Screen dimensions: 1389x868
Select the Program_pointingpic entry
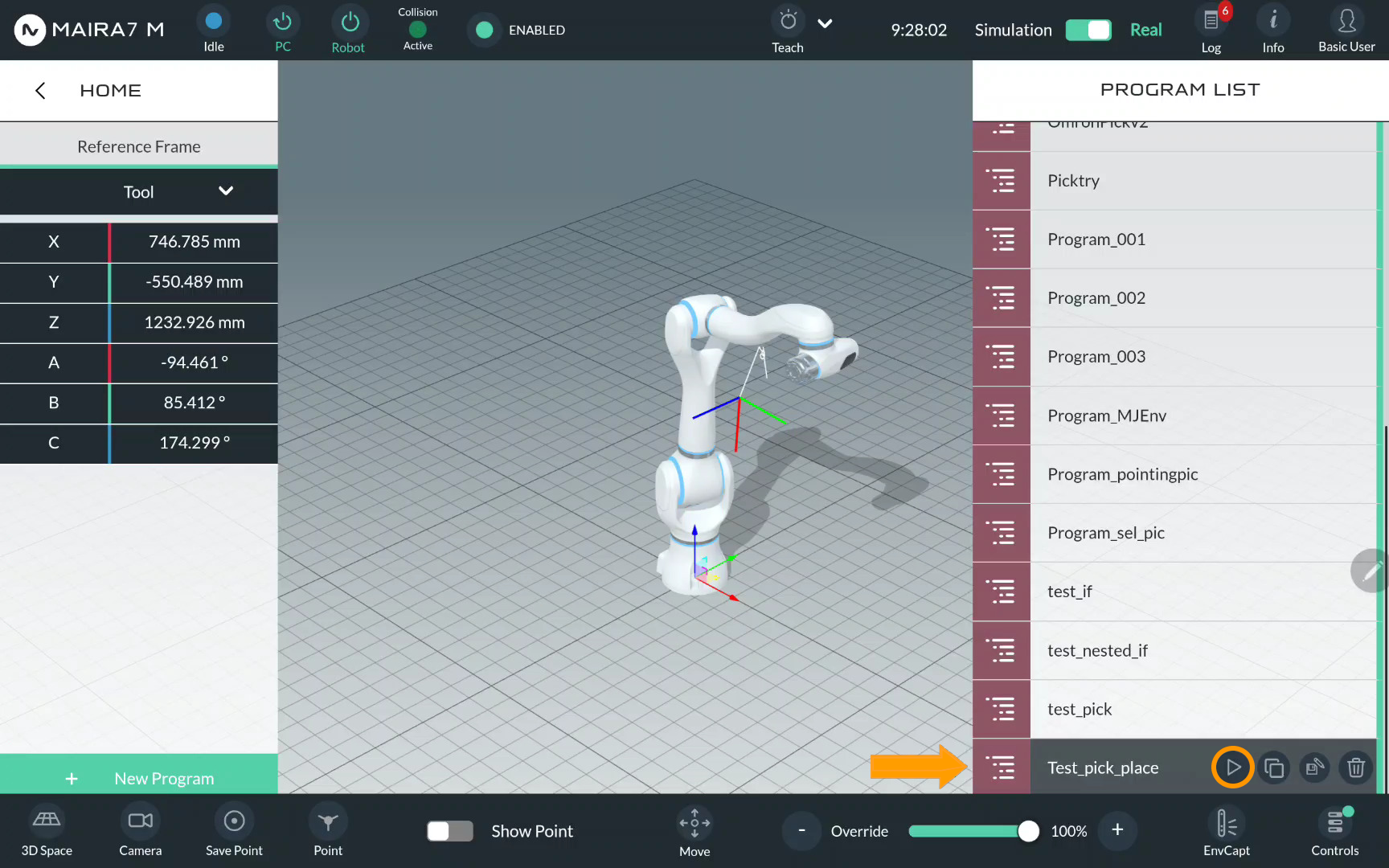(1203, 474)
